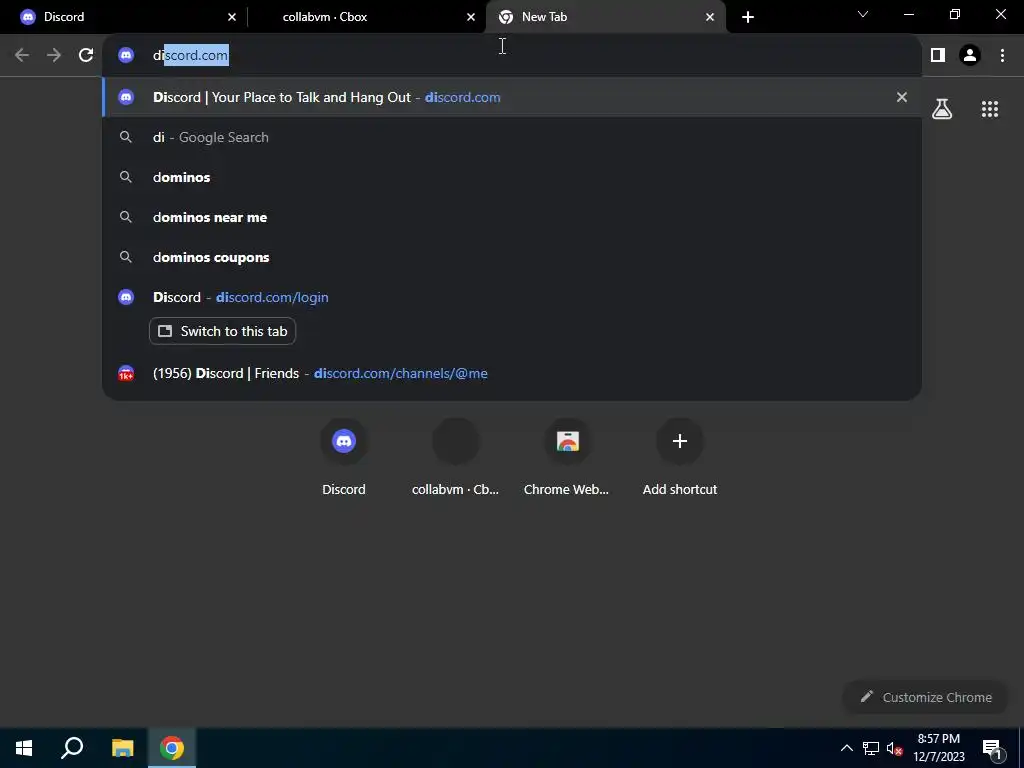Open the network tray icon
Screen dimensions: 1024x768
871,748
